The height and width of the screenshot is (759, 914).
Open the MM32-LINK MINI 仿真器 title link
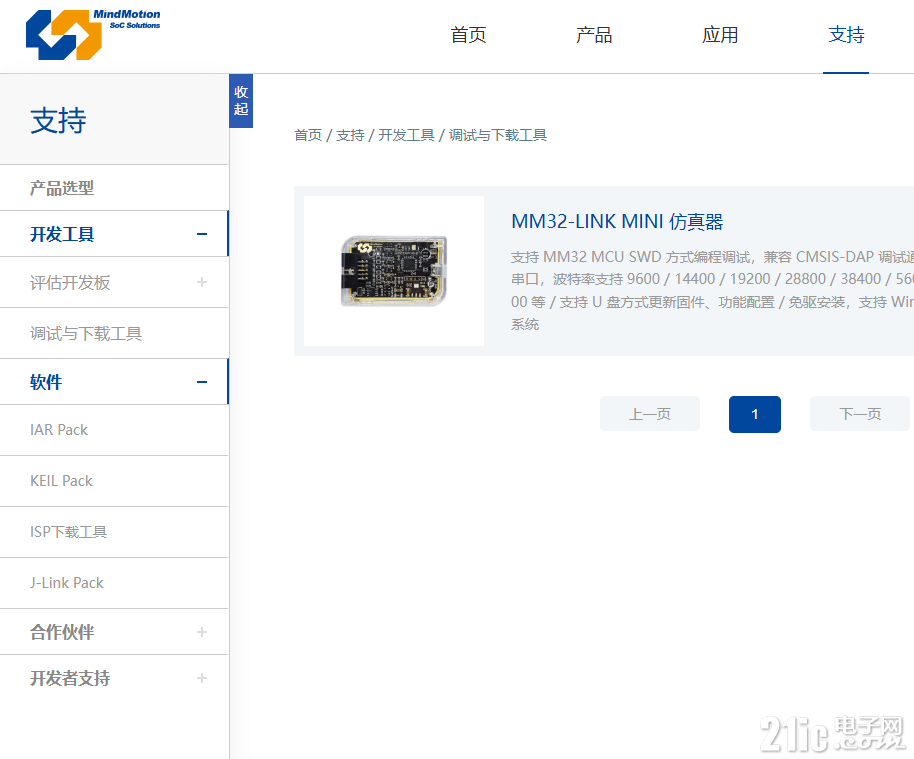click(x=617, y=222)
